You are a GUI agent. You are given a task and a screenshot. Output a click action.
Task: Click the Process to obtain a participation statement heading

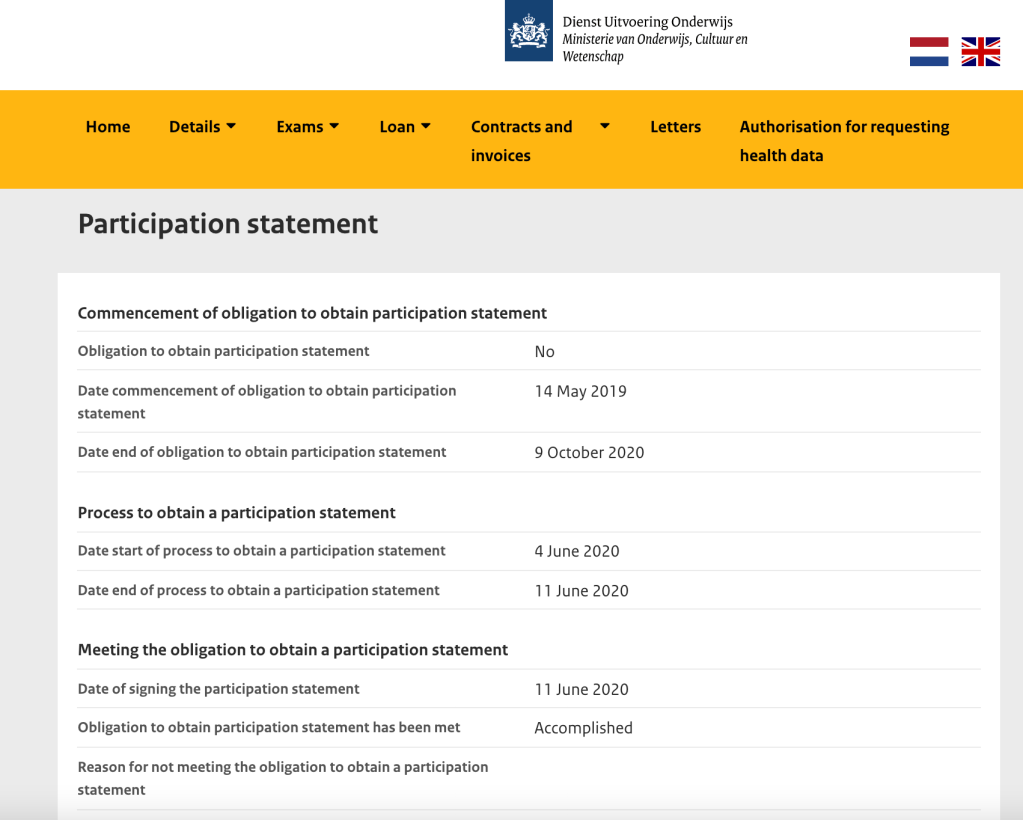pos(237,513)
